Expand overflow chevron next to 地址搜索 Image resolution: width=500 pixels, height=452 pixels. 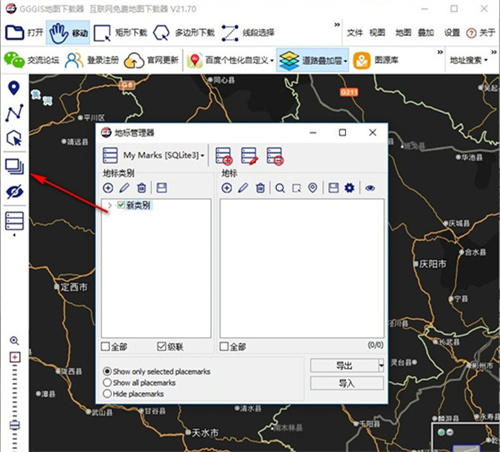[x=494, y=52]
